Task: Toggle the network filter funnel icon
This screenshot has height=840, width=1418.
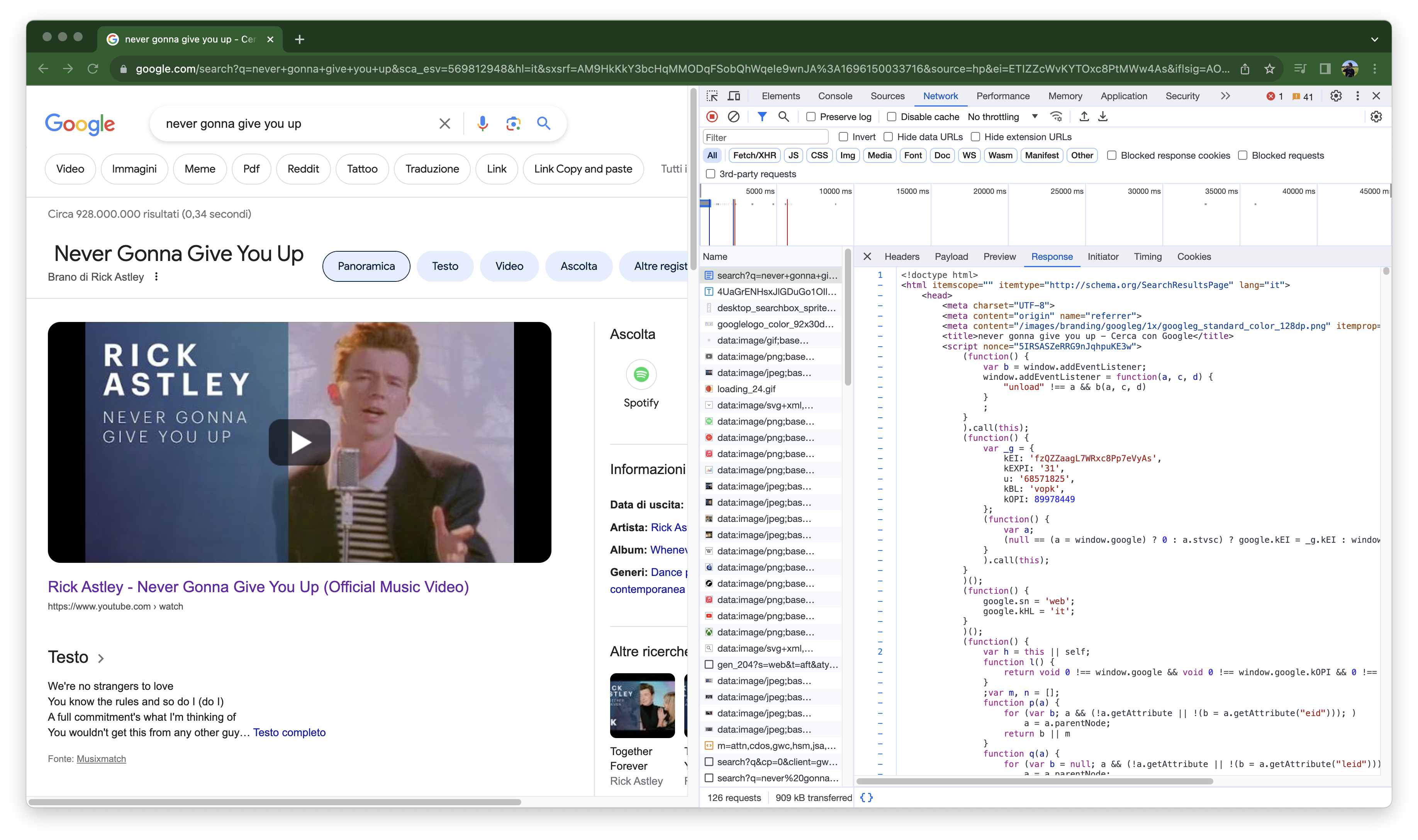Action: 762,117
